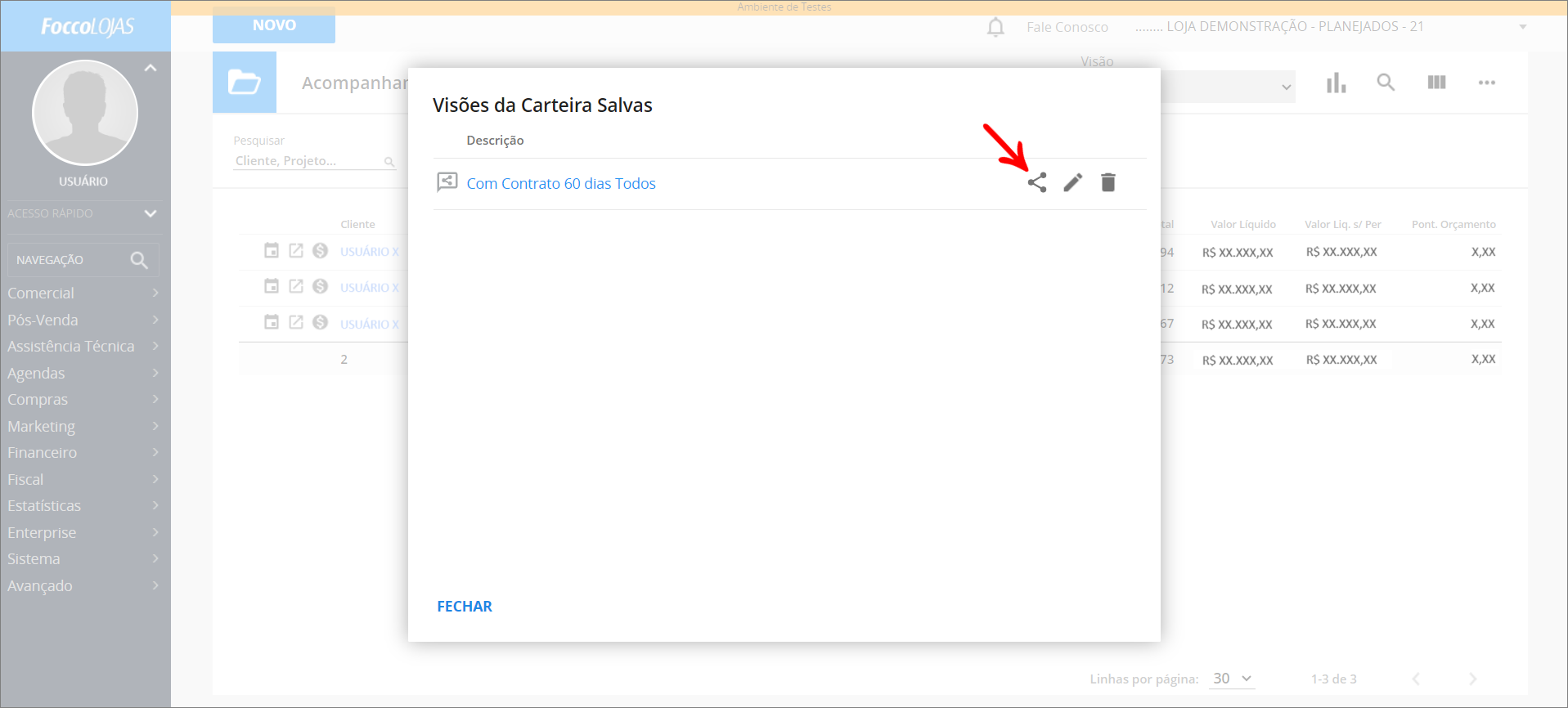Click calendar icon in first client row
The image size is (1568, 708).
[x=272, y=250]
